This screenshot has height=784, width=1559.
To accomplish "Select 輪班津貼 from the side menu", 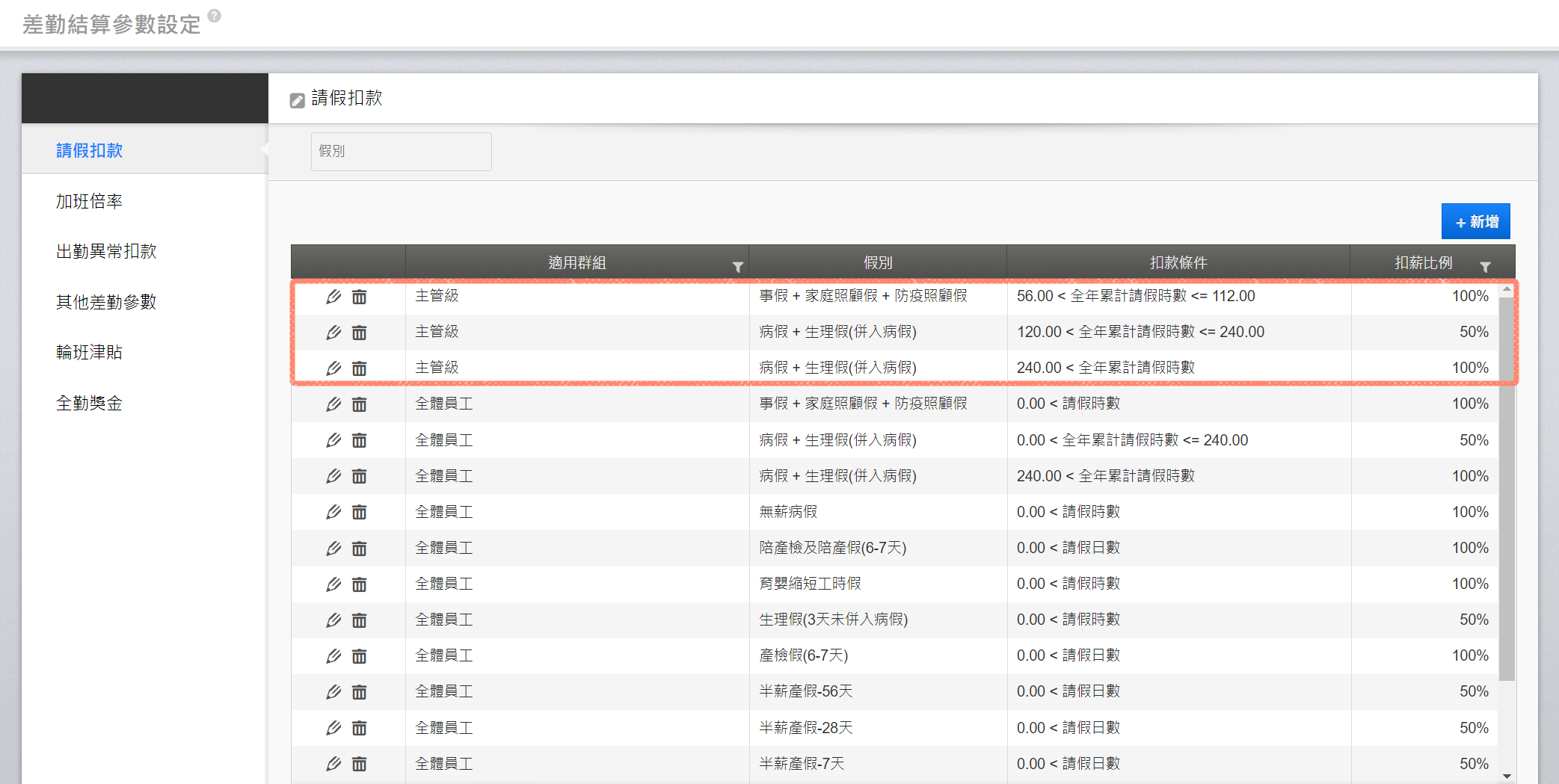I will click(x=89, y=352).
